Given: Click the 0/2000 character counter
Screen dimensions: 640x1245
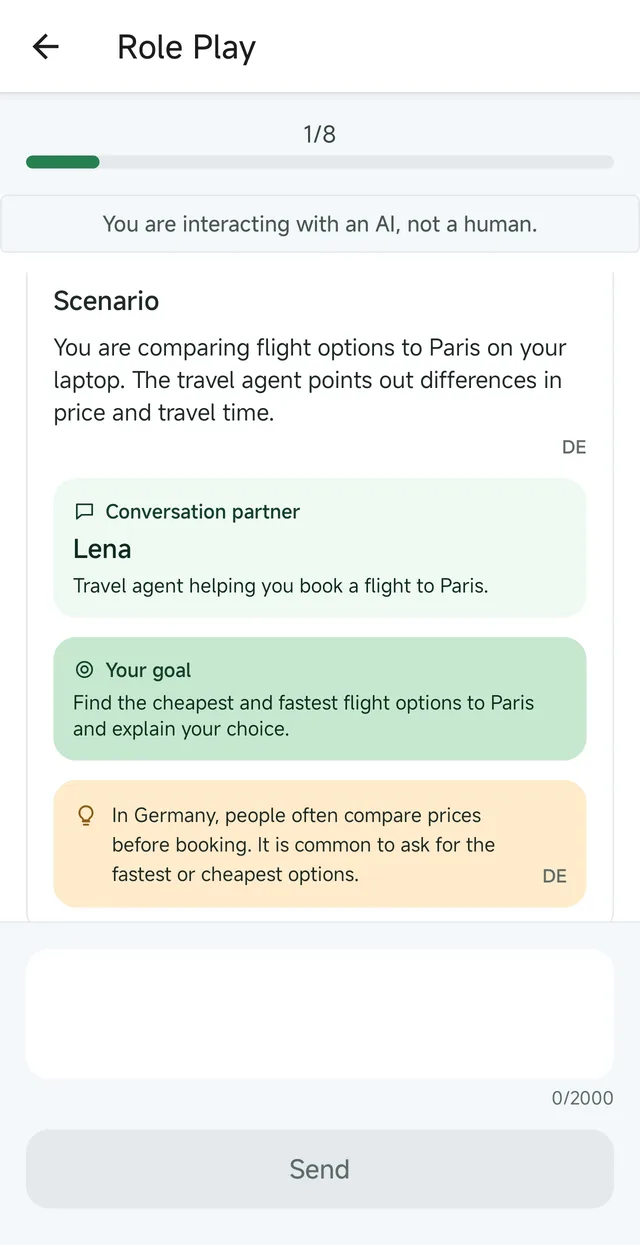Looking at the screenshot, I should coord(583,1098).
